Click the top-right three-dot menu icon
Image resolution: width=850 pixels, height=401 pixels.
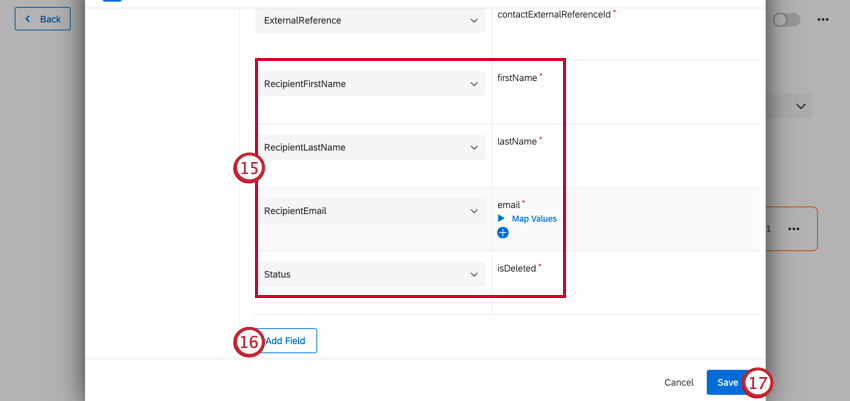(823, 20)
